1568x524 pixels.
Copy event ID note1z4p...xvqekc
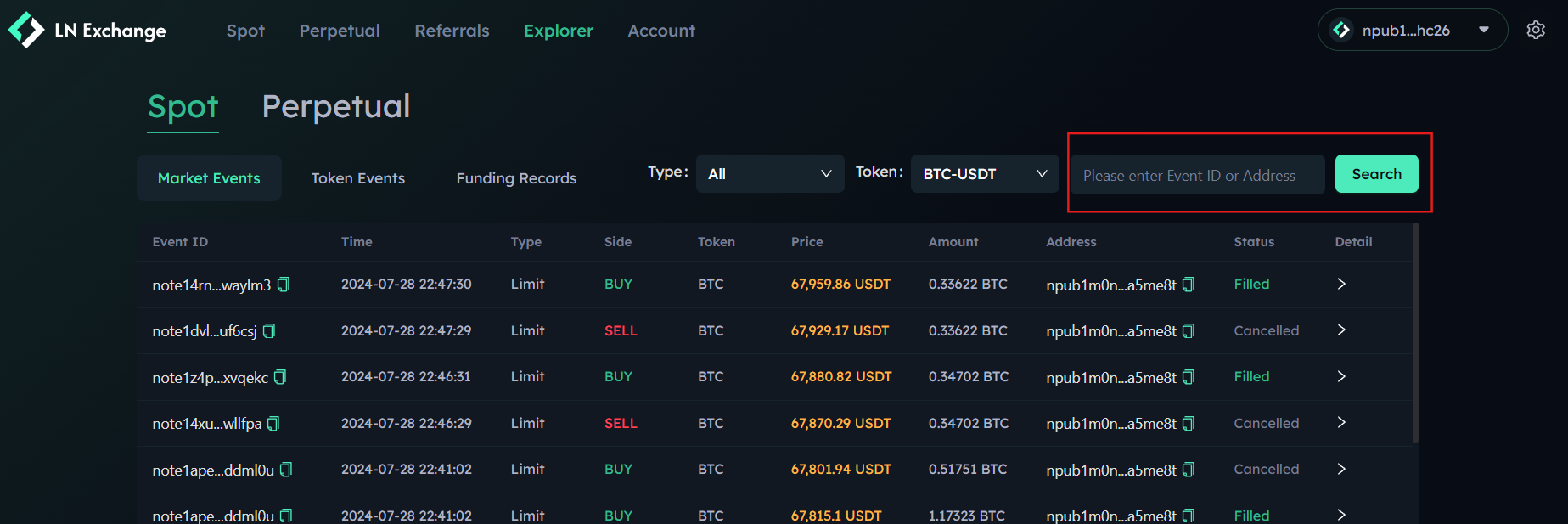(280, 377)
